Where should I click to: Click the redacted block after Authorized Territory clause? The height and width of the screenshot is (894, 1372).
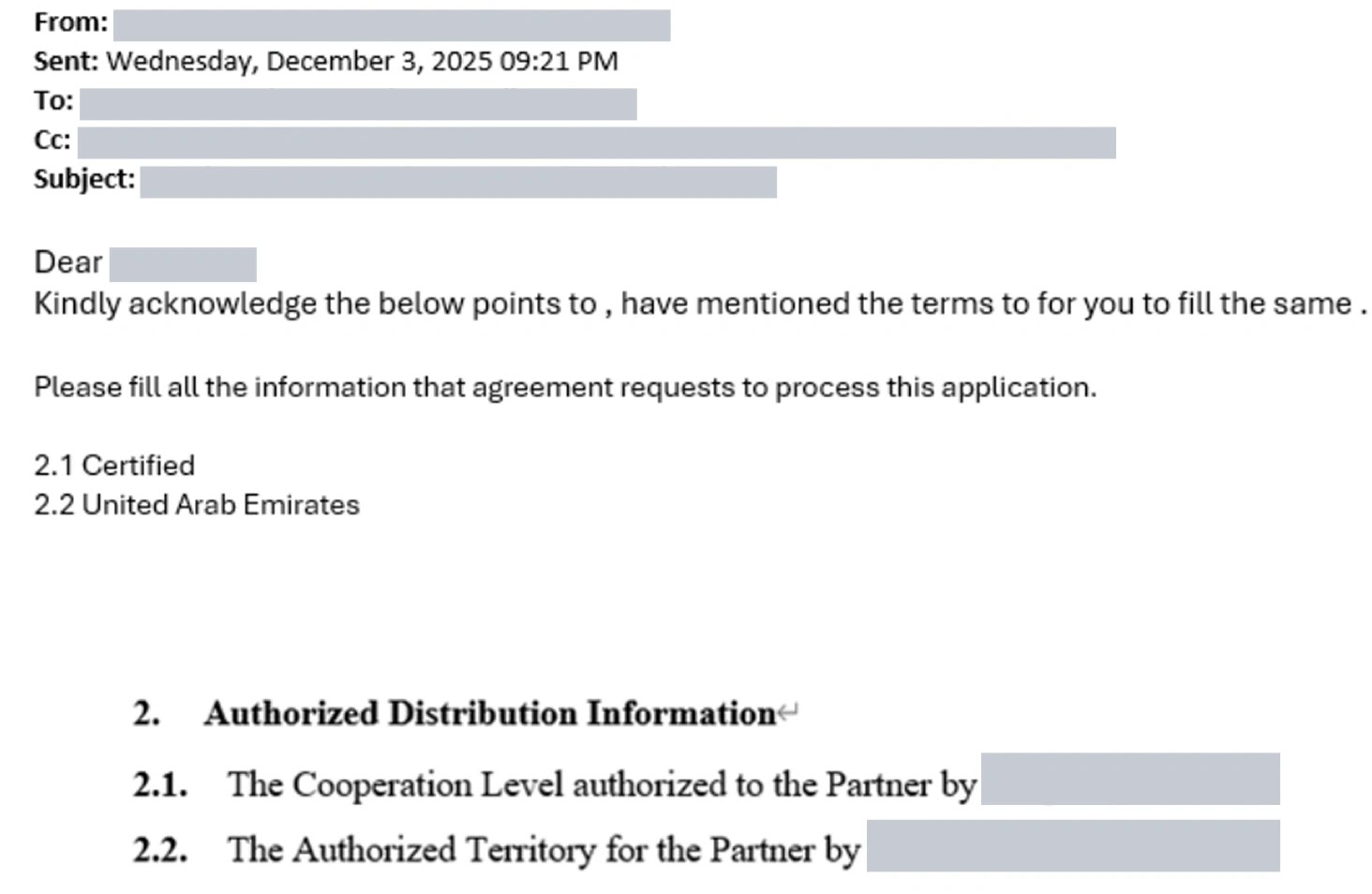(x=1072, y=846)
